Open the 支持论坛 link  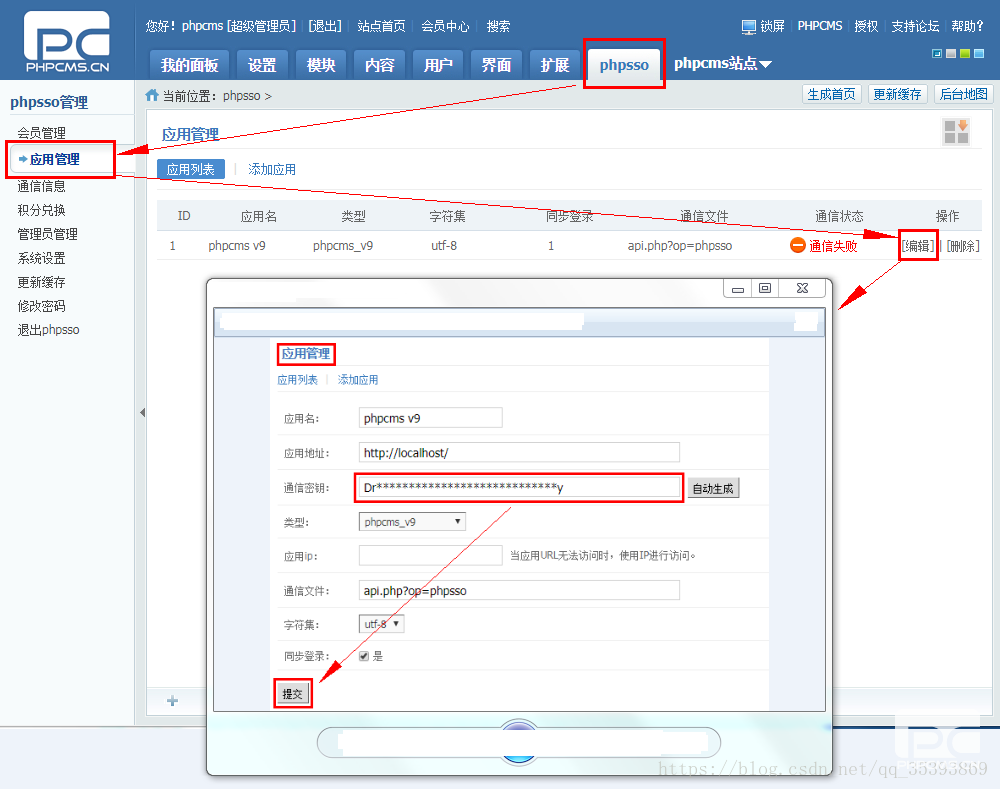pos(915,26)
